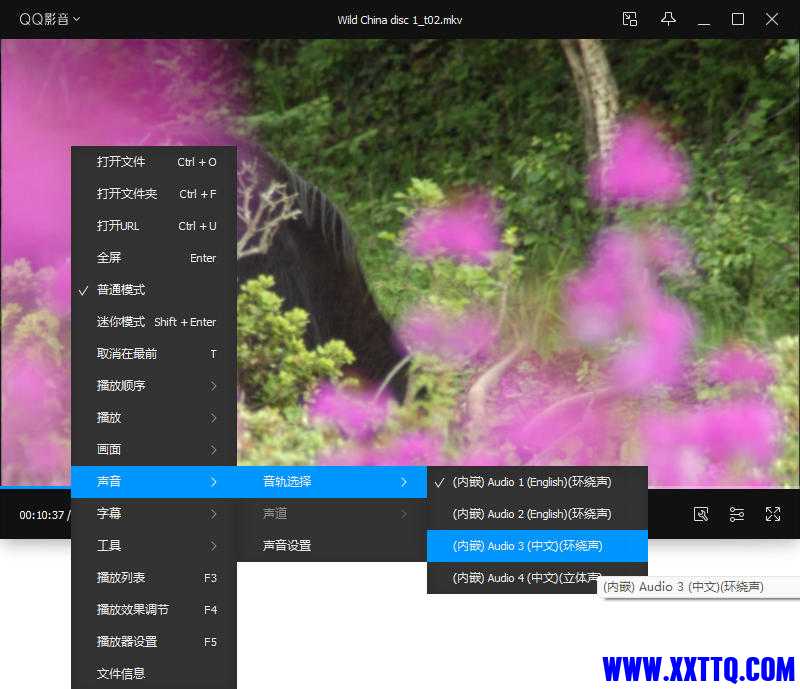This screenshot has height=689, width=800.
Task: Click the mini mode icon in title bar
Action: (629, 19)
